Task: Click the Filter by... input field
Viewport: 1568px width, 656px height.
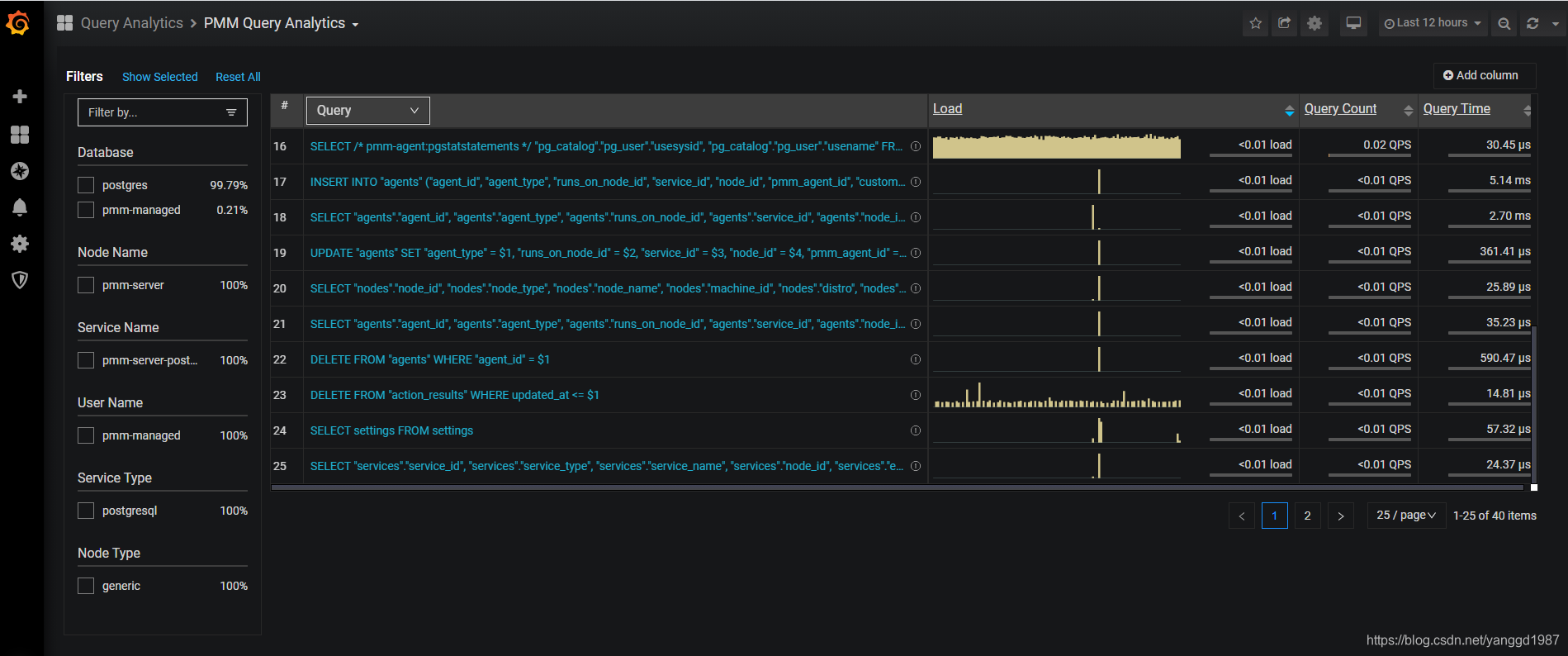Action: 163,112
